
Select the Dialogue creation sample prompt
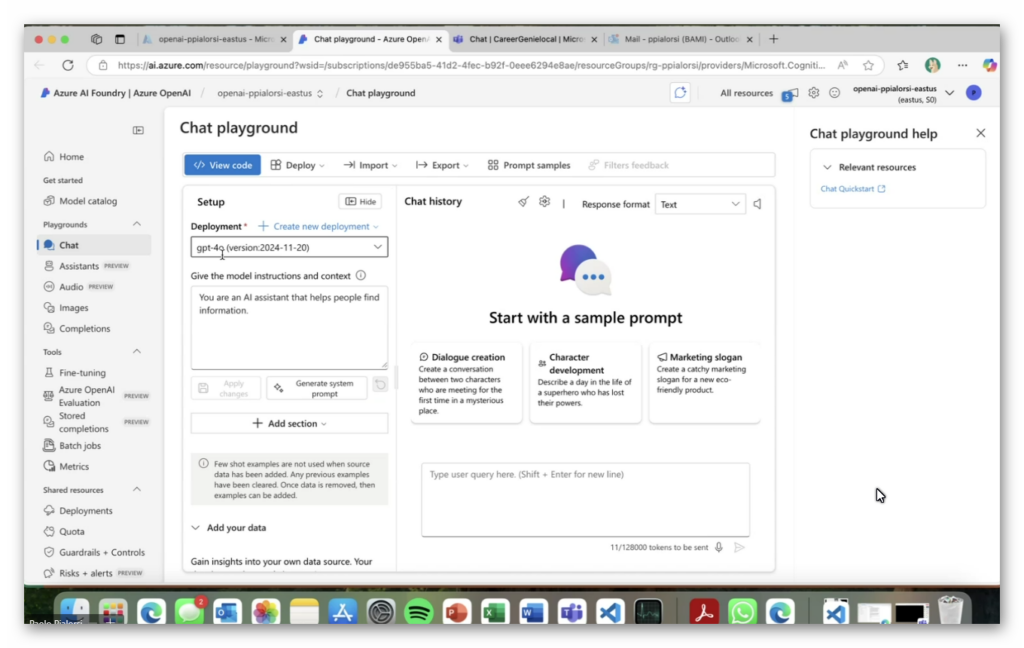click(x=466, y=383)
